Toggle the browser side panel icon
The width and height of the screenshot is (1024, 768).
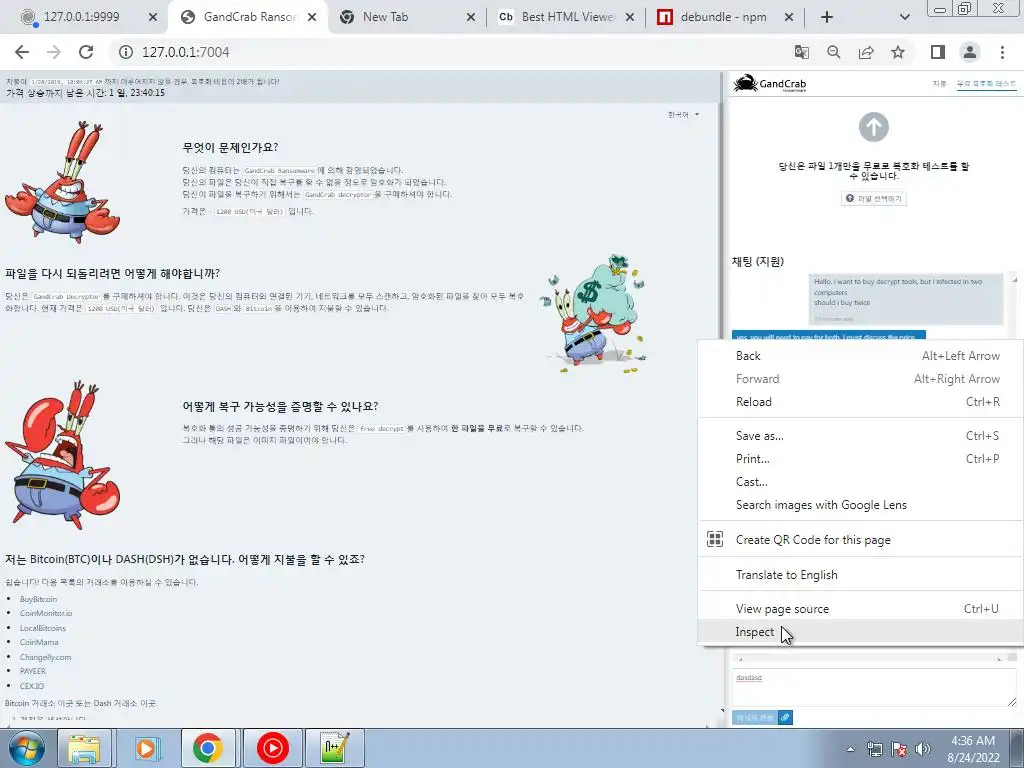point(938,52)
